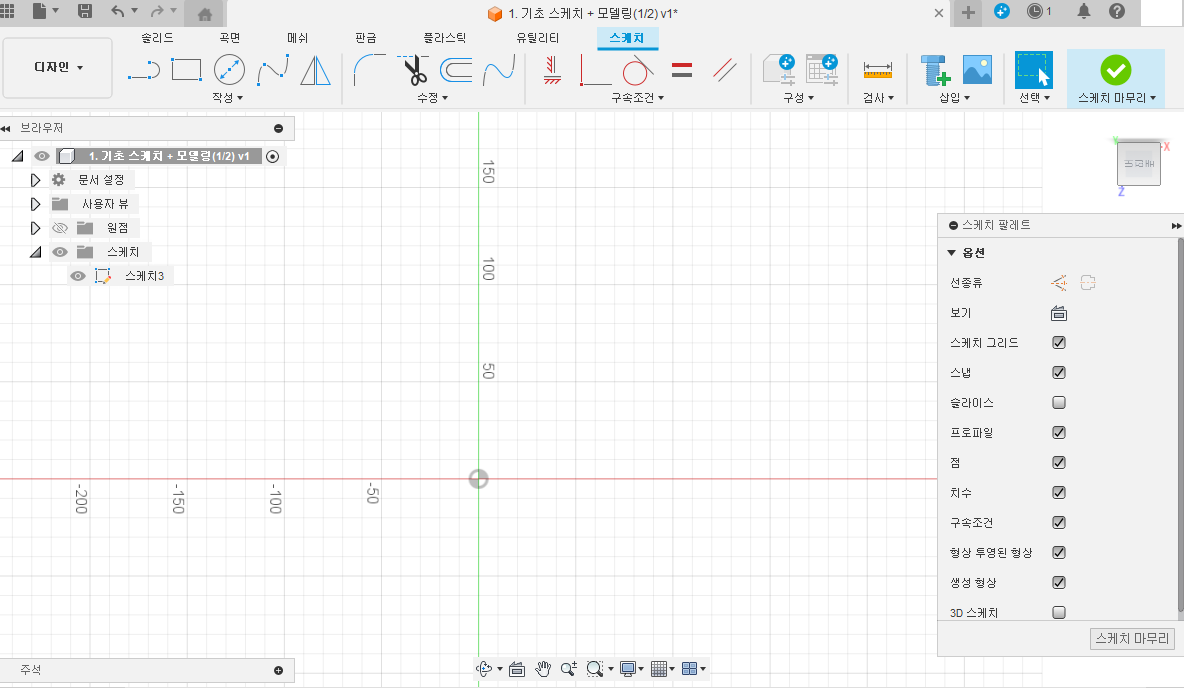Viewport: 1184px width, 688px height.
Task: Select the Spline sketch tool
Action: click(x=273, y=69)
